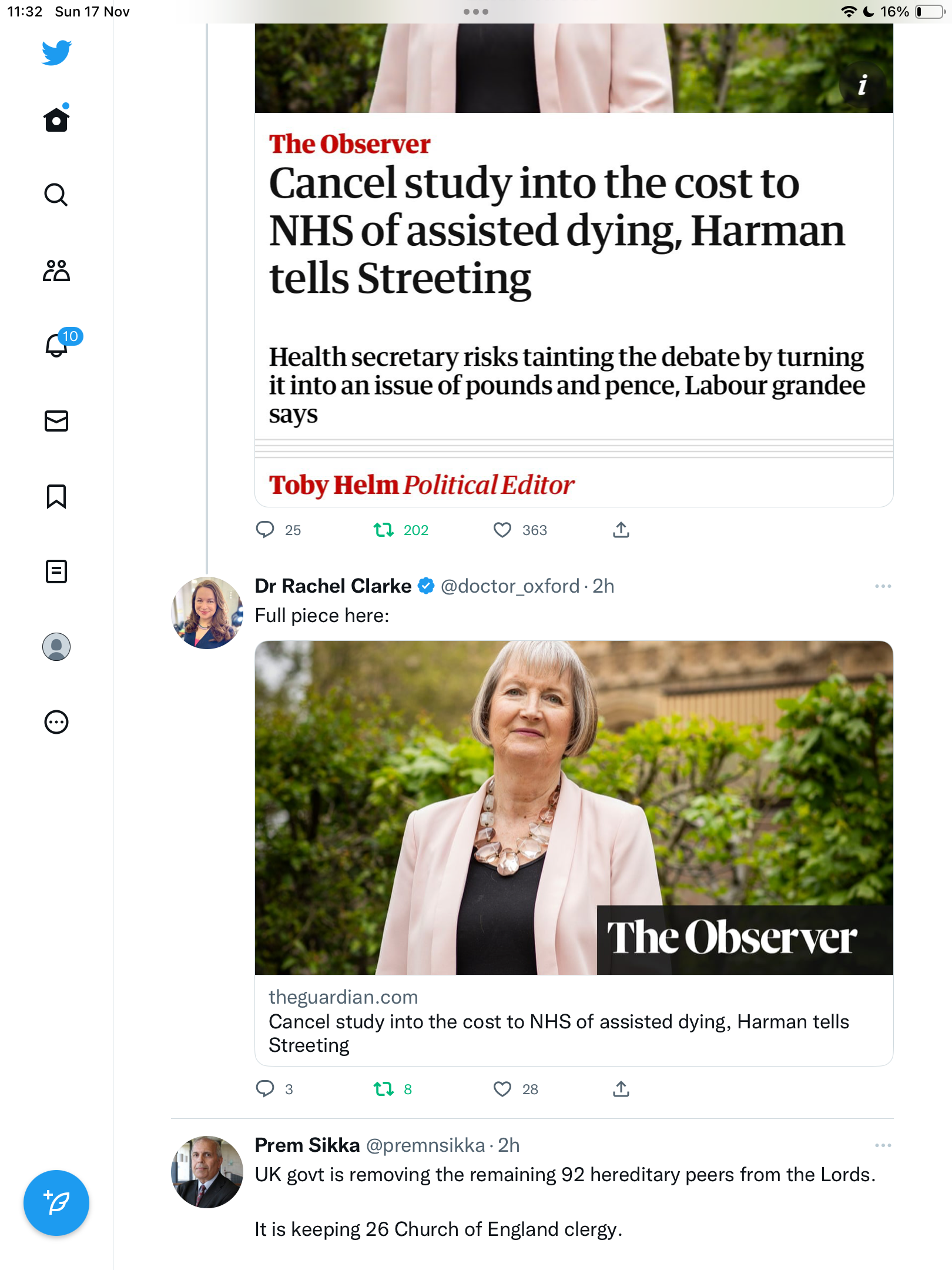Open Profile avatar icon in sidebar
The height and width of the screenshot is (1270, 952).
pos(56,647)
